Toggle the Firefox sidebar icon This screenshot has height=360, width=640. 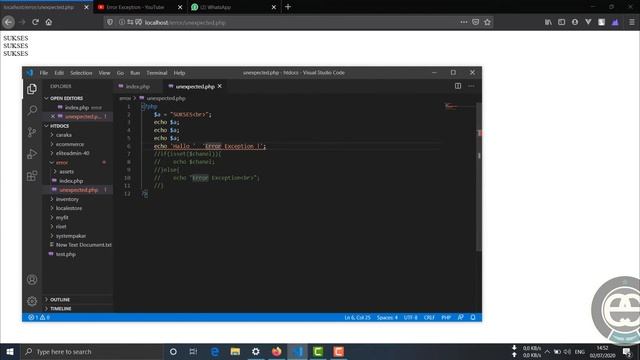point(562,22)
